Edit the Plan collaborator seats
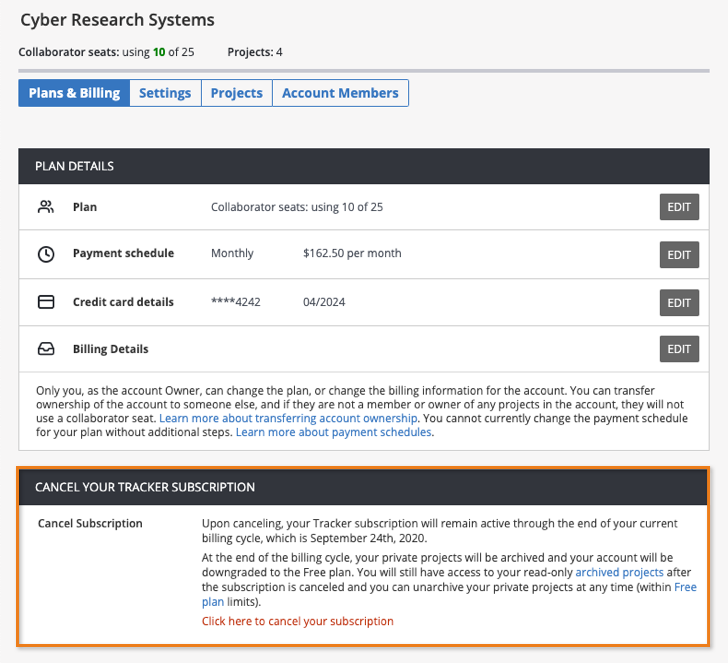Image resolution: width=728 pixels, height=663 pixels. point(679,207)
